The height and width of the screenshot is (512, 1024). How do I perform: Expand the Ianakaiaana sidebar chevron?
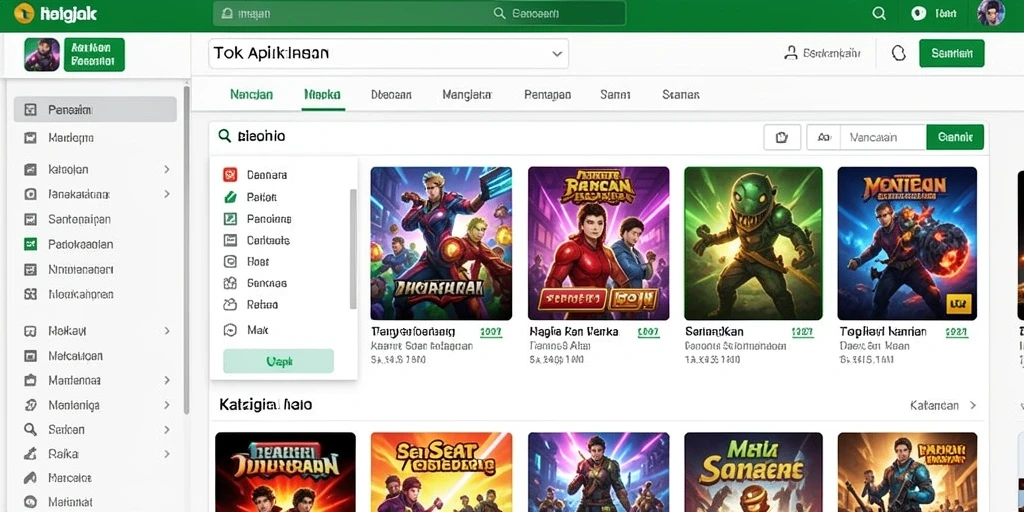pyautogui.click(x=167, y=194)
